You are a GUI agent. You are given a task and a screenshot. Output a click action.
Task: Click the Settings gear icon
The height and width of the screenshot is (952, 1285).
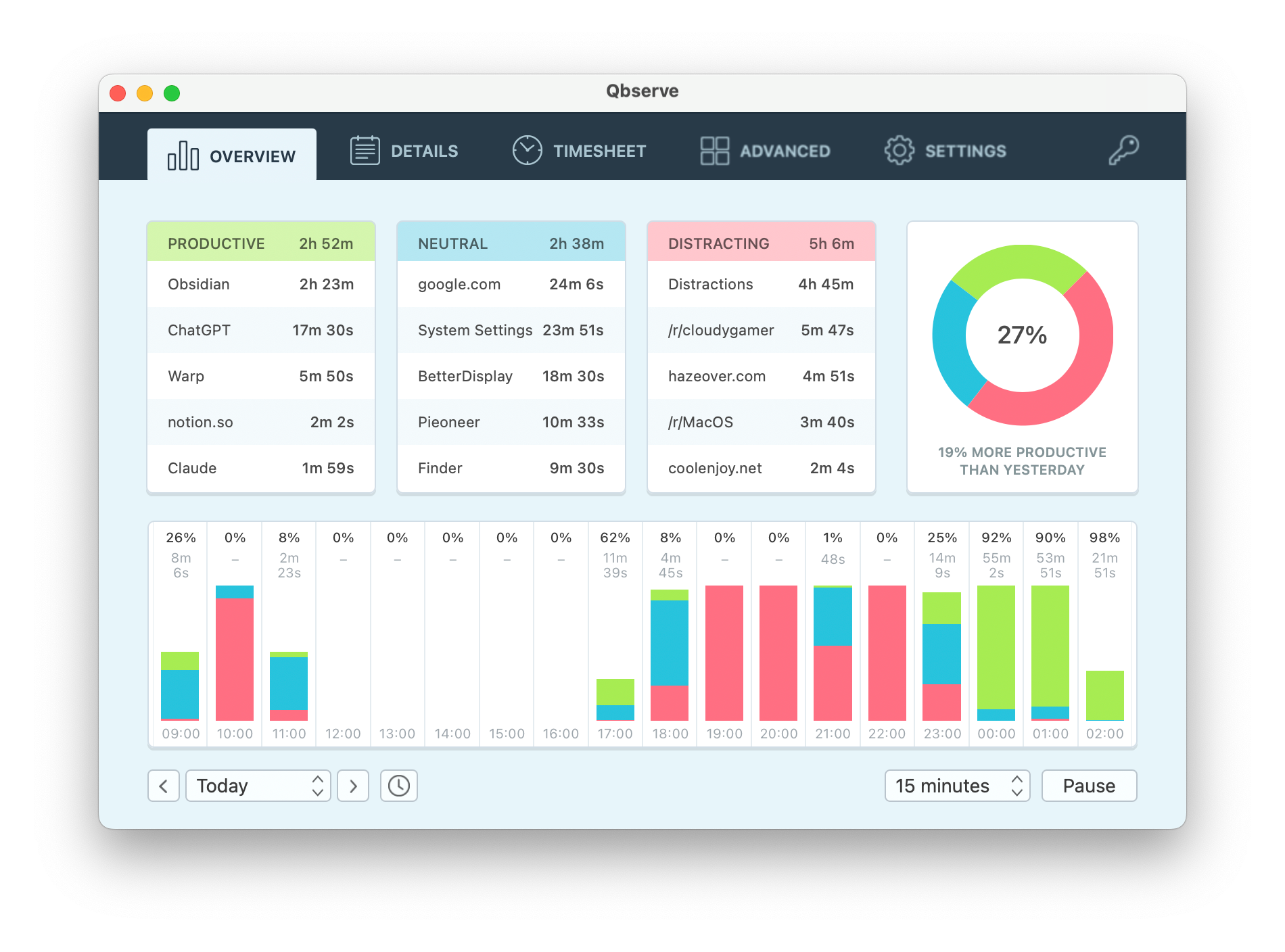pos(899,150)
